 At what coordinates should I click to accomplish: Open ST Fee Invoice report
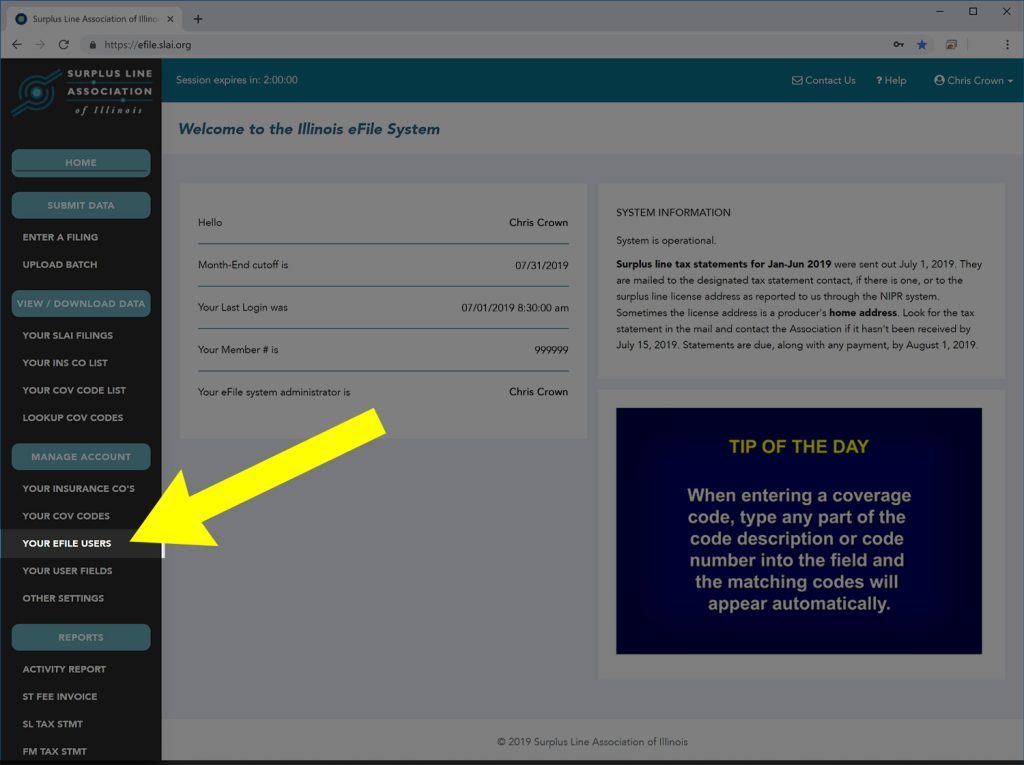coord(59,696)
